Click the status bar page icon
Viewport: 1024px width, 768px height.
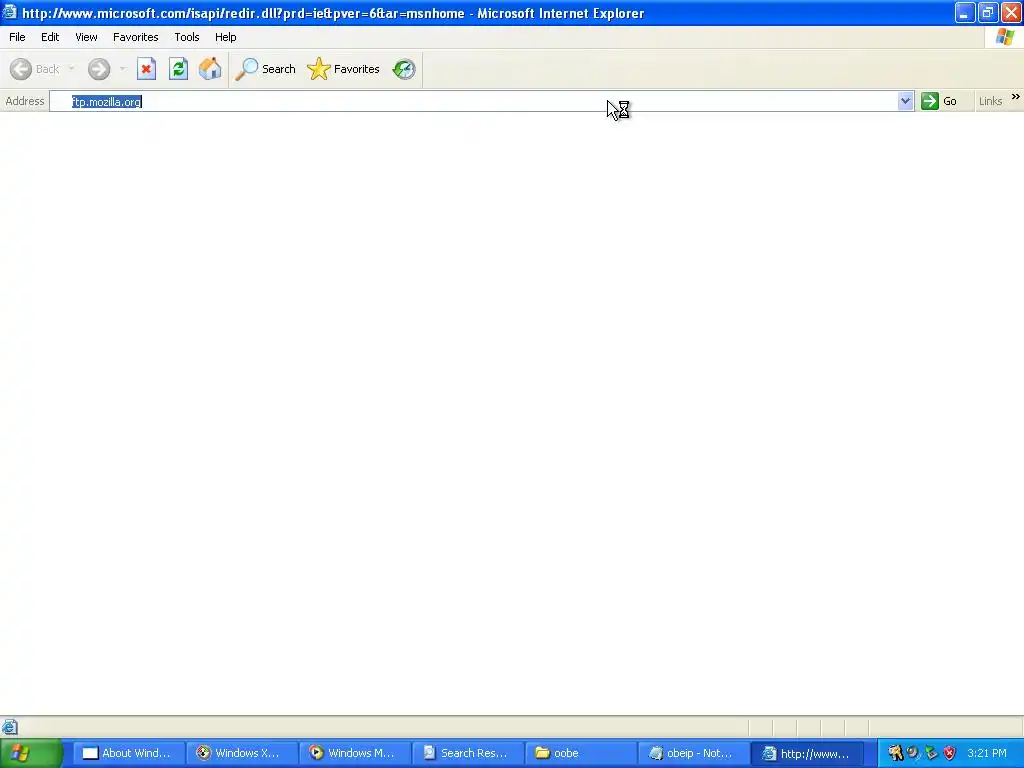click(10, 727)
